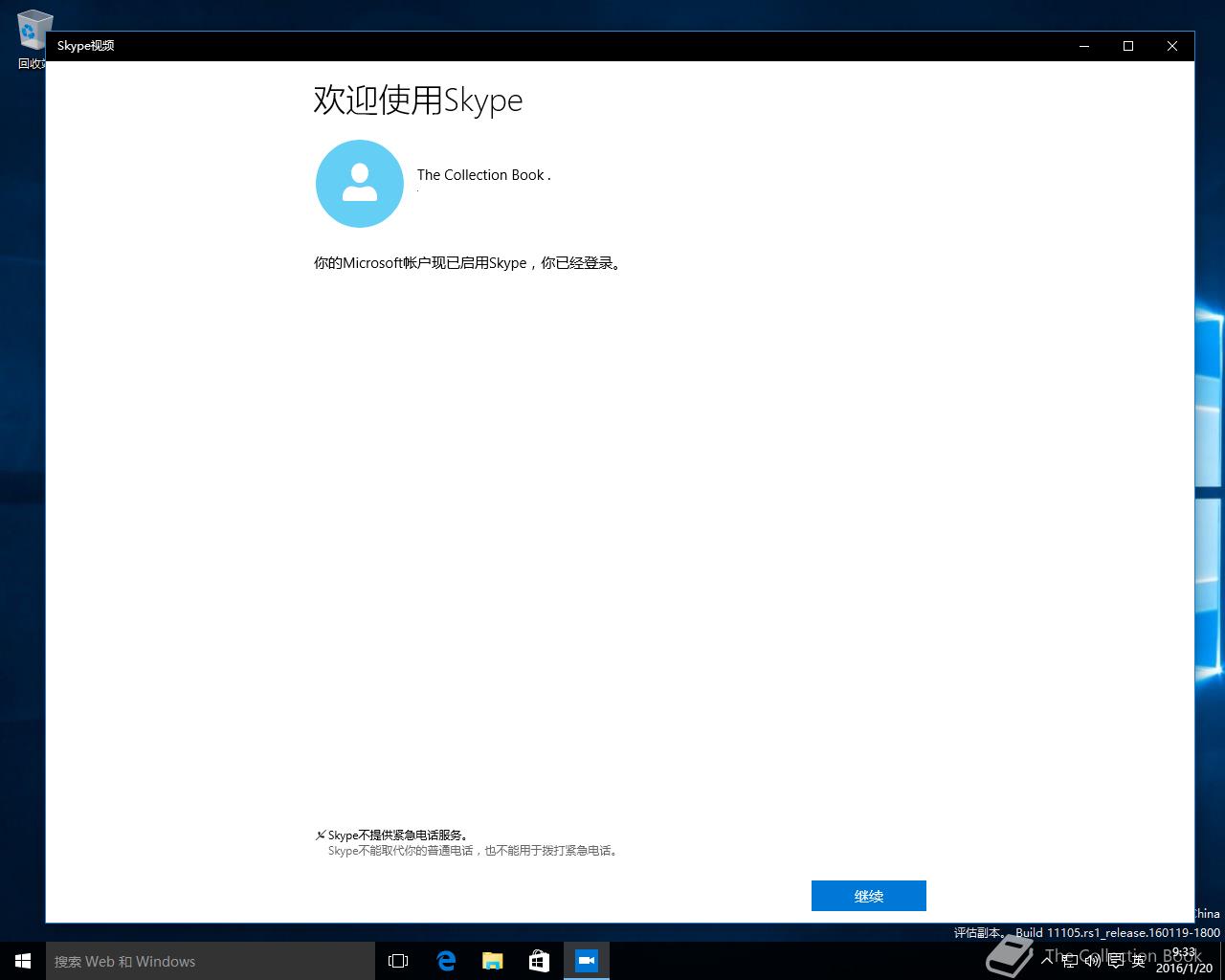The image size is (1225, 980).
Task: Open the Windows Start menu
Action: 23,961
